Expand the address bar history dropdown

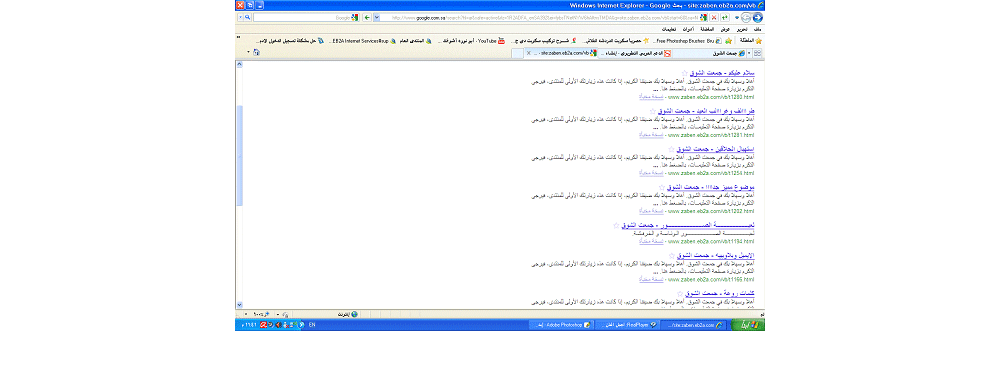pos(377,17)
